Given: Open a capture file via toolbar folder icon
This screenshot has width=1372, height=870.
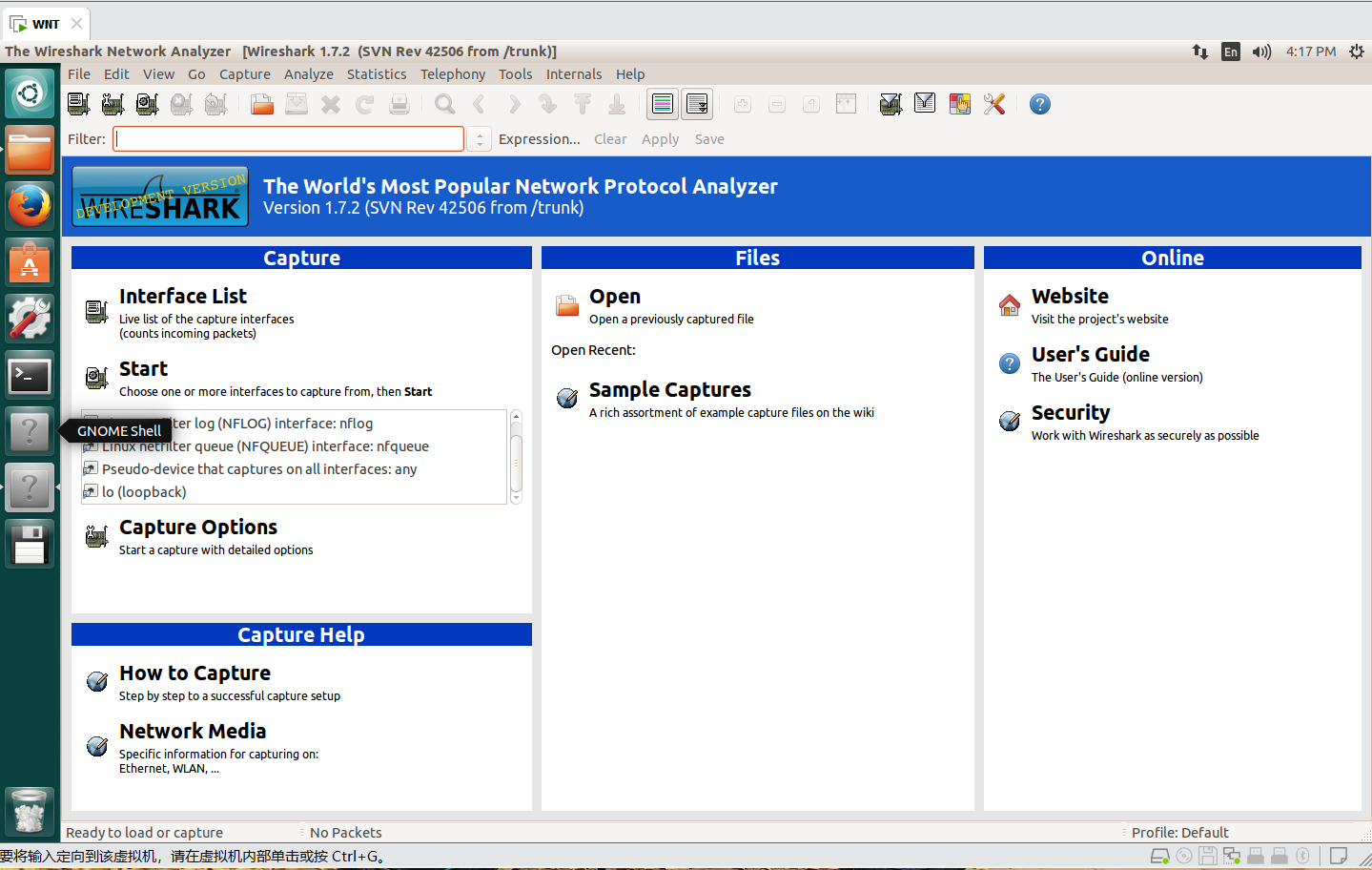Looking at the screenshot, I should pyautogui.click(x=262, y=104).
